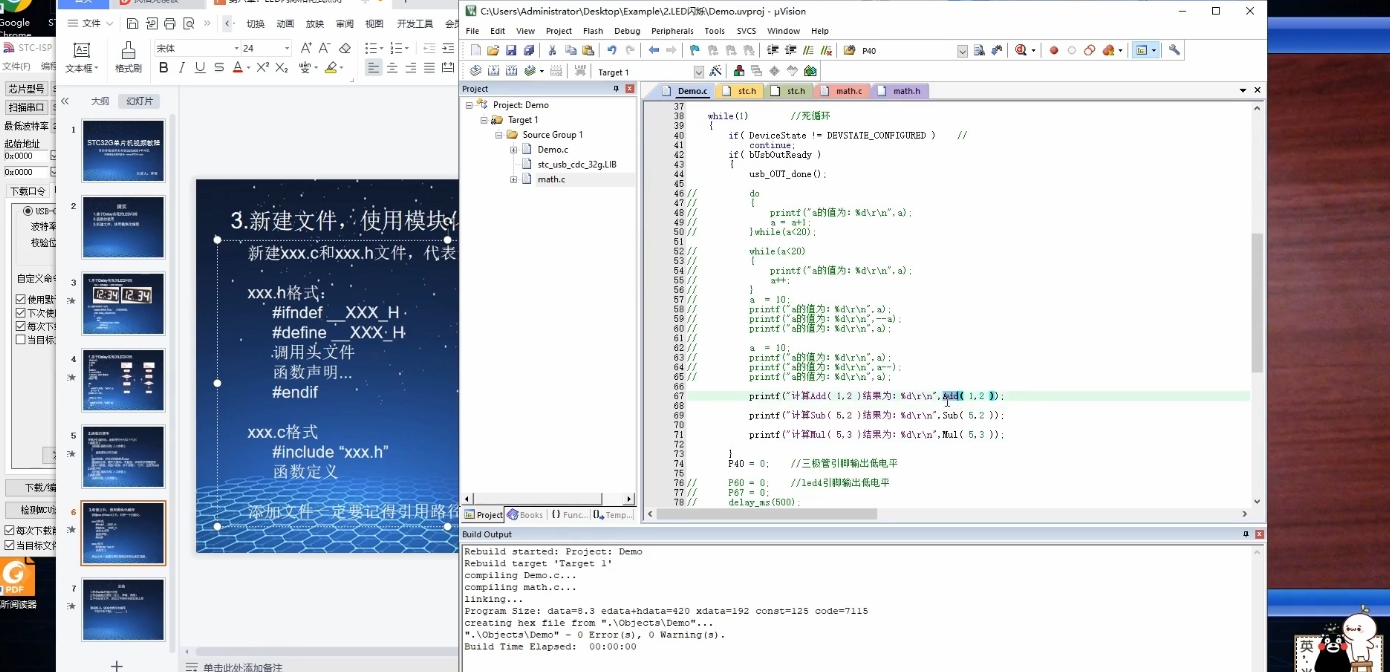
Task: Apply strikethrough in the WPS ribbon
Action: pos(219,68)
